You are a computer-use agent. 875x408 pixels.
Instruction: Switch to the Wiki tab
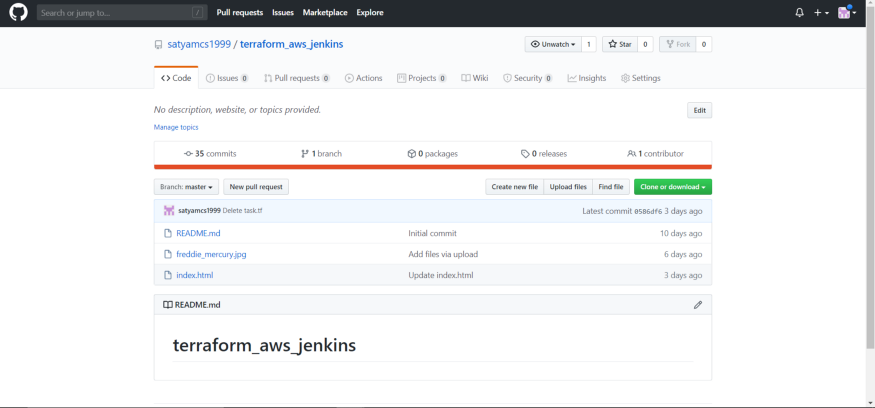click(x=475, y=78)
